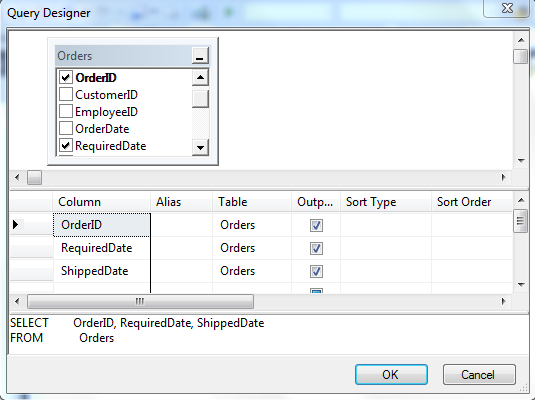Click the Sort Type column header
This screenshot has width=535, height=400.
(386, 202)
